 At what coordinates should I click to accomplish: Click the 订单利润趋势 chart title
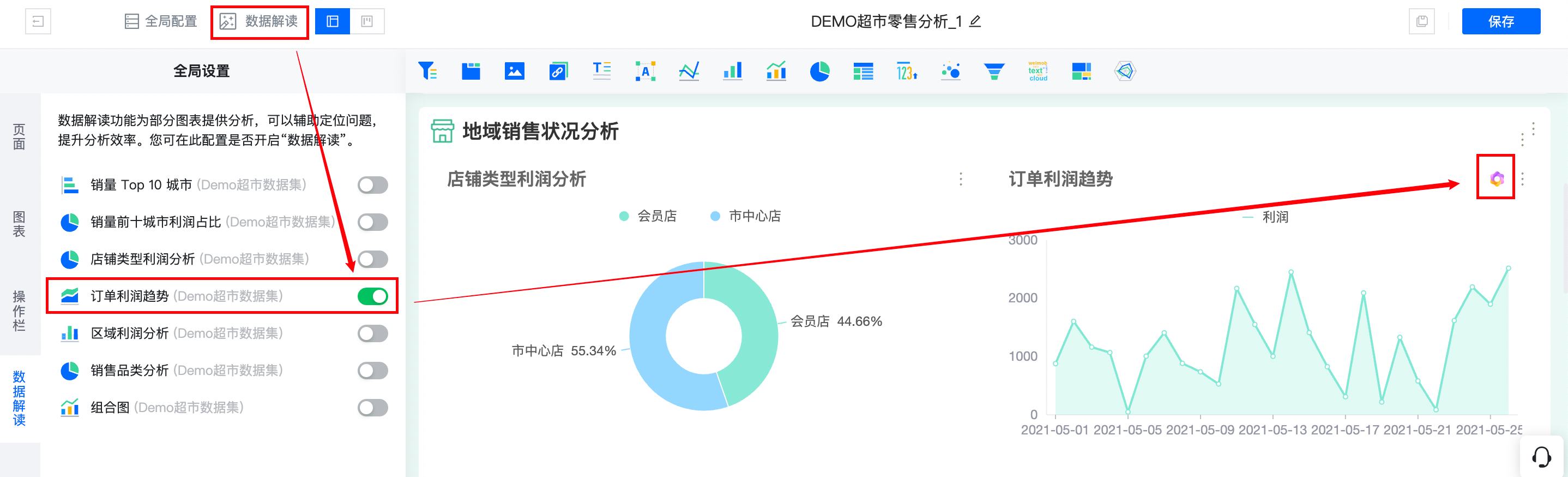tap(1060, 179)
